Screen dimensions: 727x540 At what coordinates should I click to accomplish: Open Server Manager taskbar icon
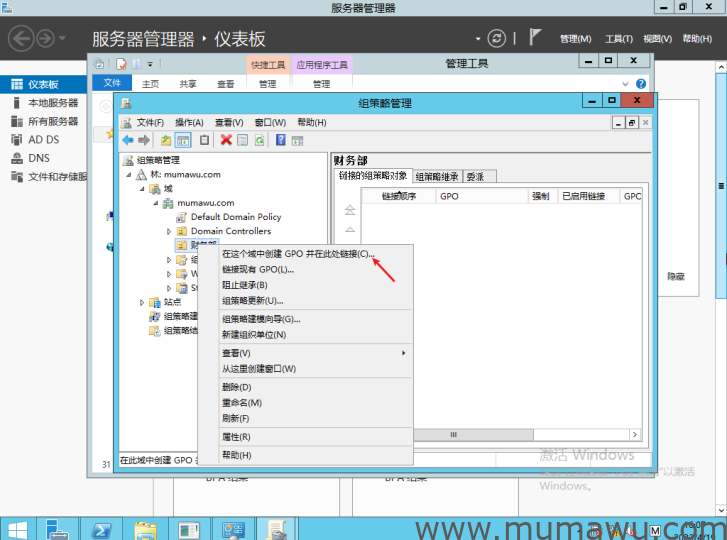(57, 529)
